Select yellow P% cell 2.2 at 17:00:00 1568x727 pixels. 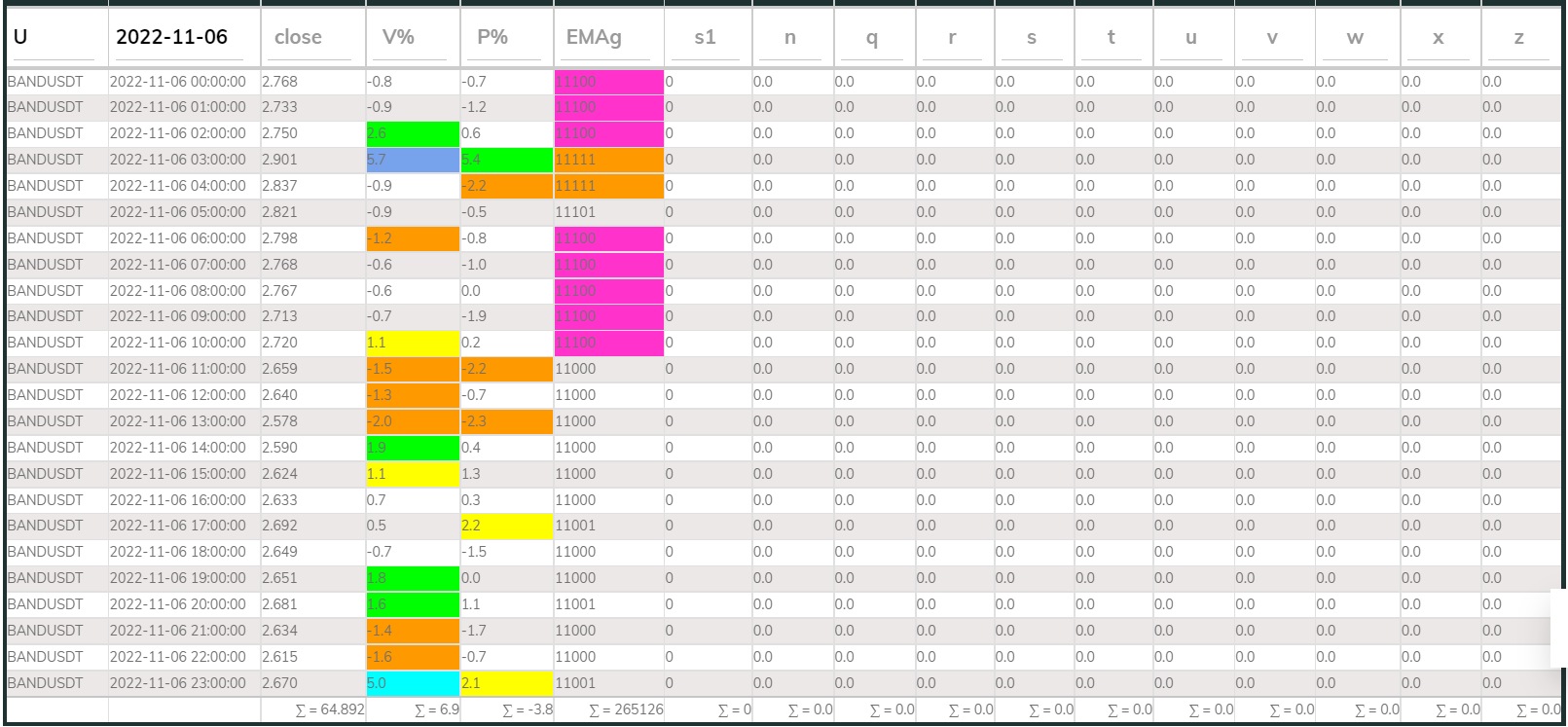coord(507,526)
